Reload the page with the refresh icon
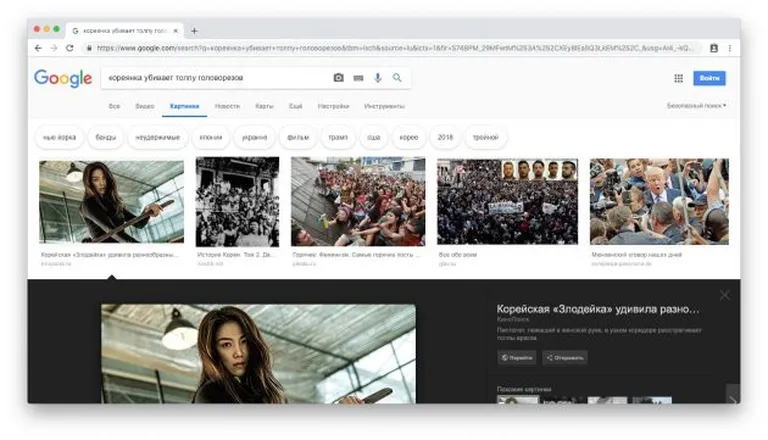The width and height of the screenshot is (768, 440). pyautogui.click(x=70, y=48)
